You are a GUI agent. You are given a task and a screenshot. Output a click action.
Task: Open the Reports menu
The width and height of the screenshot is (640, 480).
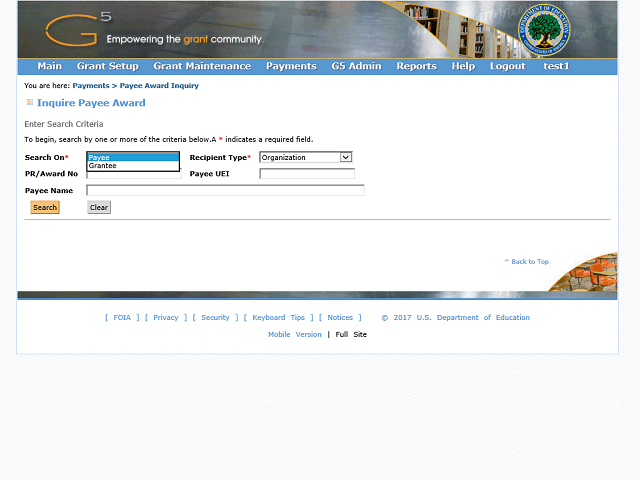coord(417,66)
